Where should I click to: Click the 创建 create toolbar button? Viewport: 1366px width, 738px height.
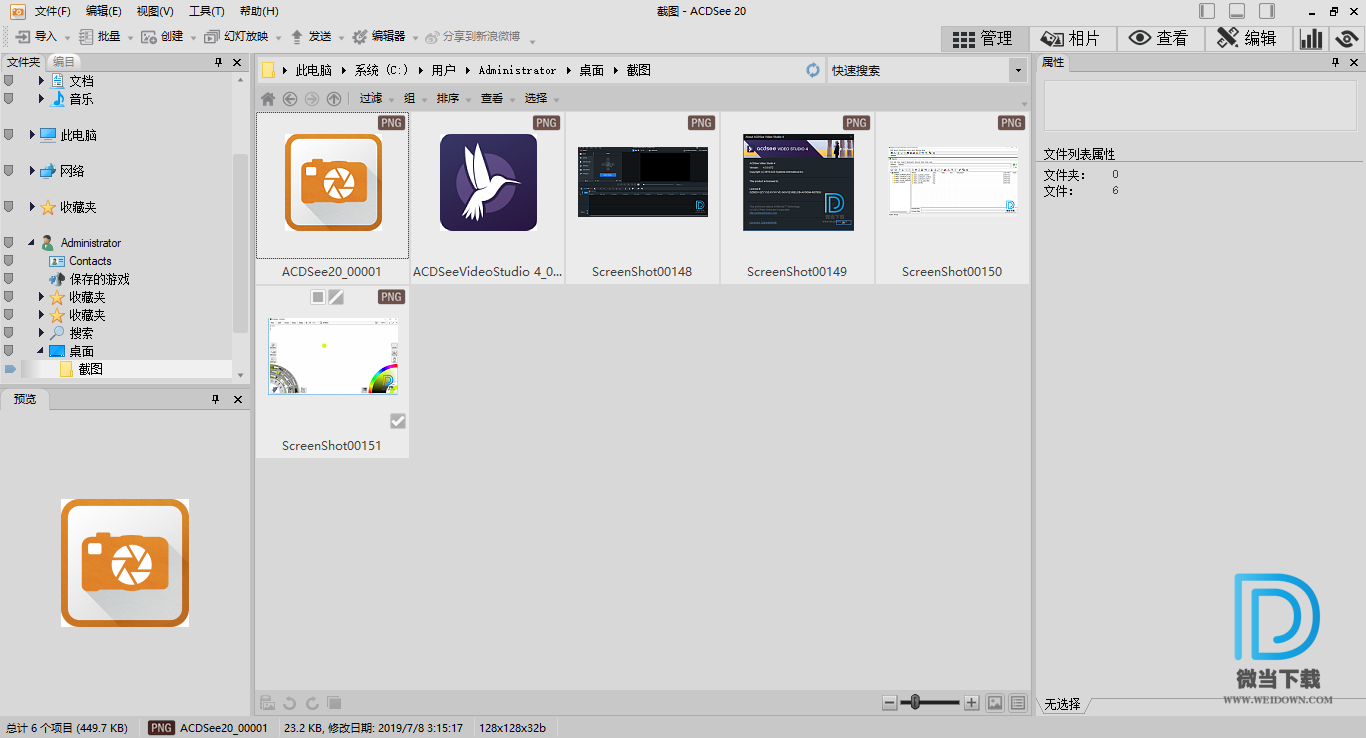click(x=162, y=36)
